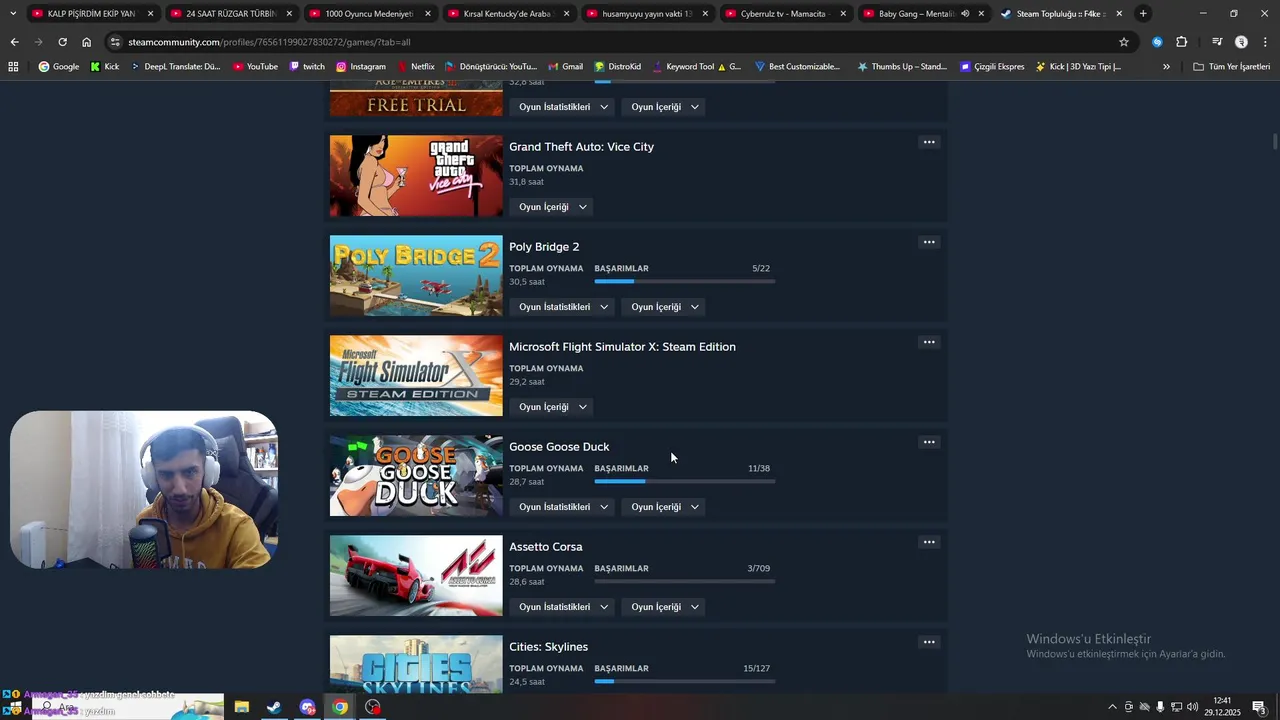The image size is (1280, 720).
Task: Open Grand Theft Auto: Vice City title link
Action: [x=581, y=147]
